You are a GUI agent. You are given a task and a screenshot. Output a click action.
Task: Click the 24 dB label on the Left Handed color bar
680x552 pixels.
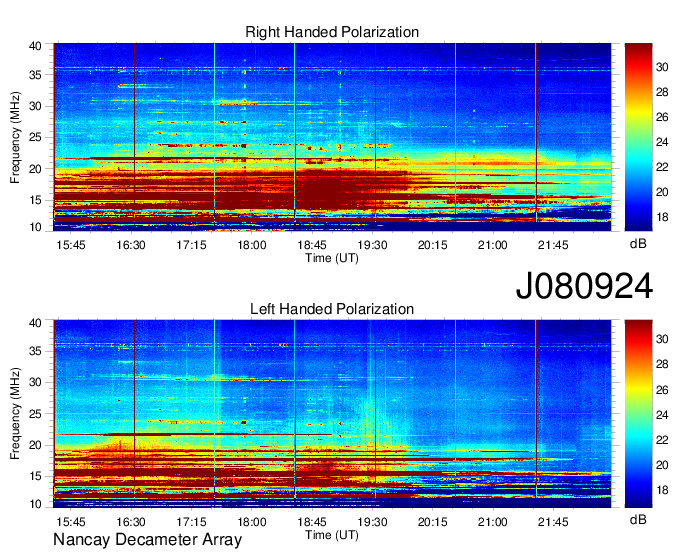tap(662, 415)
